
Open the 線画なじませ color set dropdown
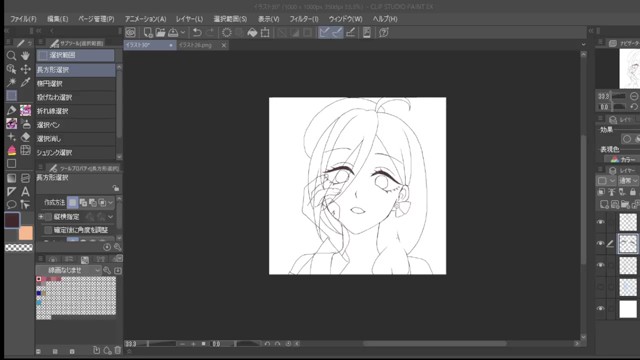[69, 270]
